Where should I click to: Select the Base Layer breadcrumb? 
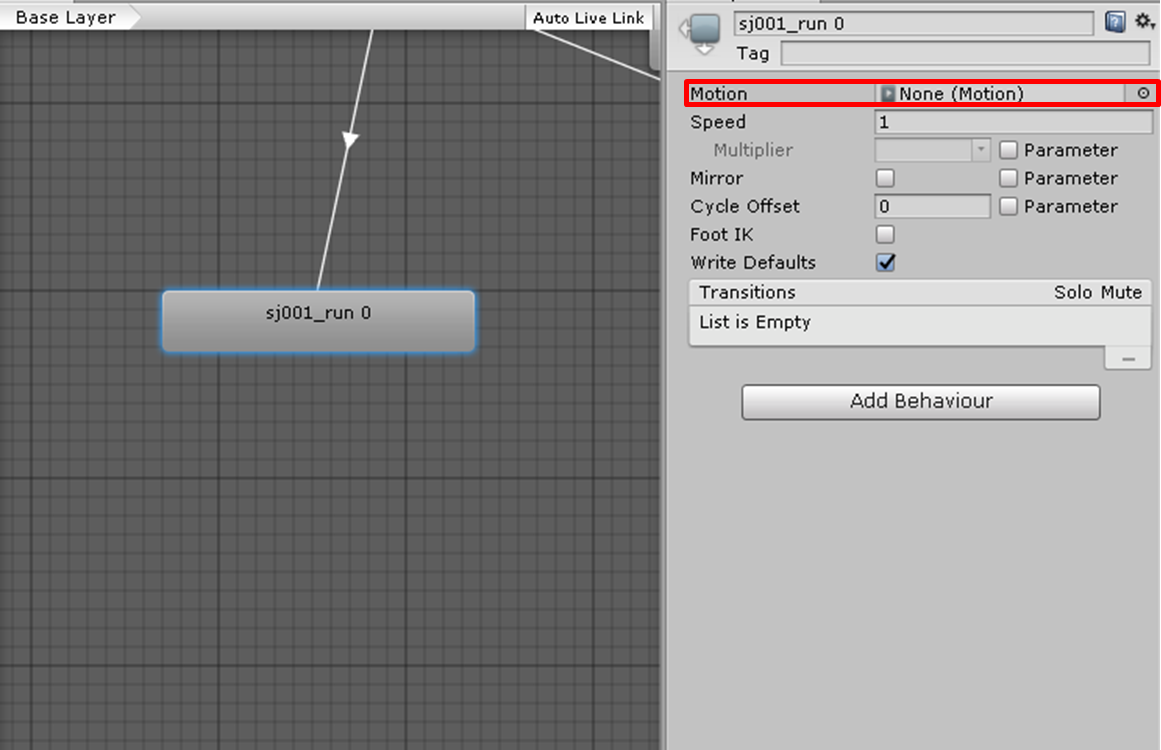point(65,17)
